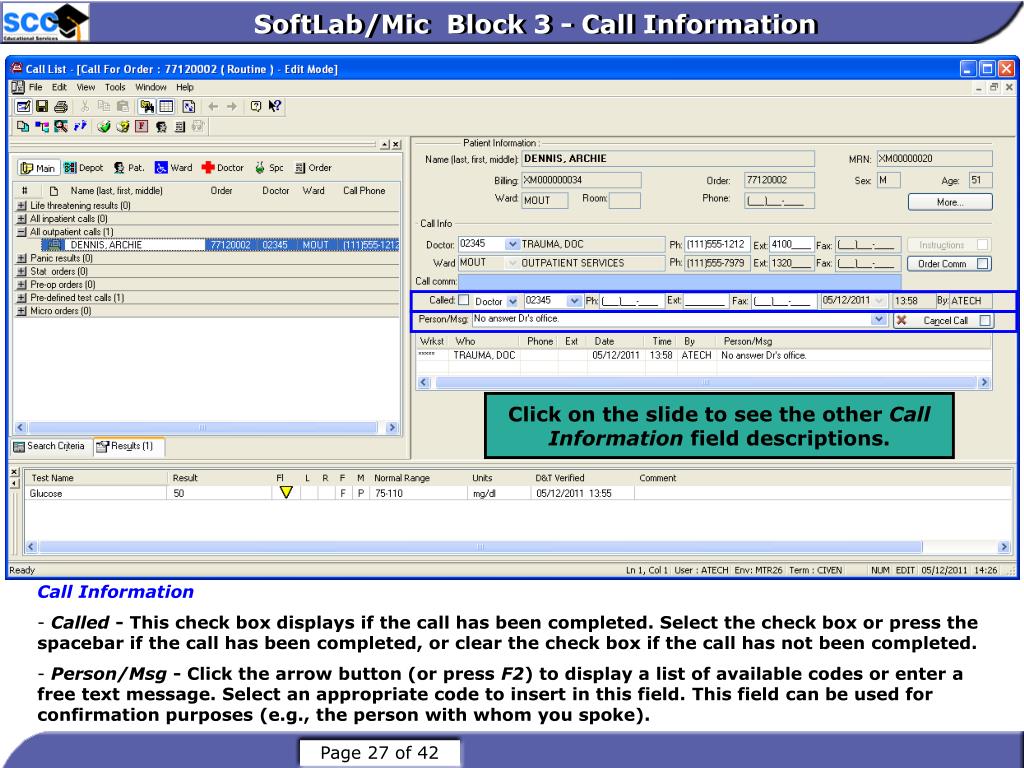Screen dimensions: 1024x768
Task: Tick the Cancel Call checkbox
Action: (x=985, y=320)
